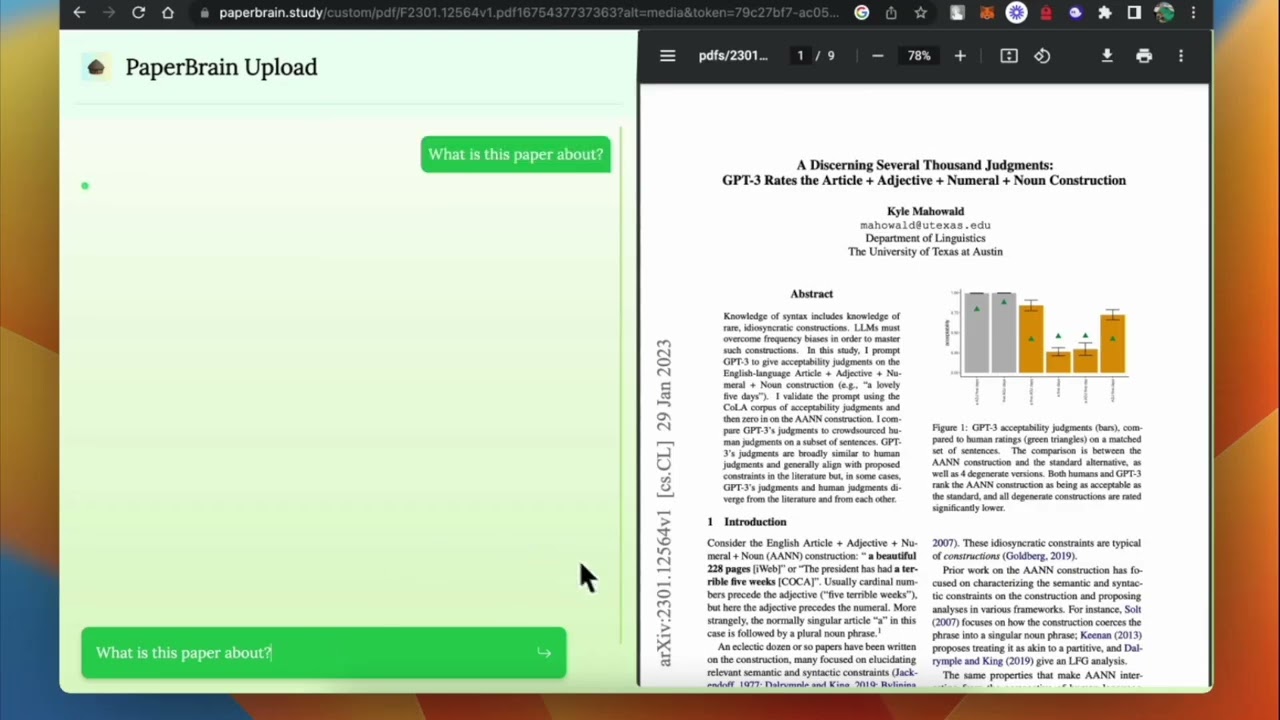This screenshot has width=1280, height=720.
Task: Open the browser profile avatar
Action: tap(1164, 13)
